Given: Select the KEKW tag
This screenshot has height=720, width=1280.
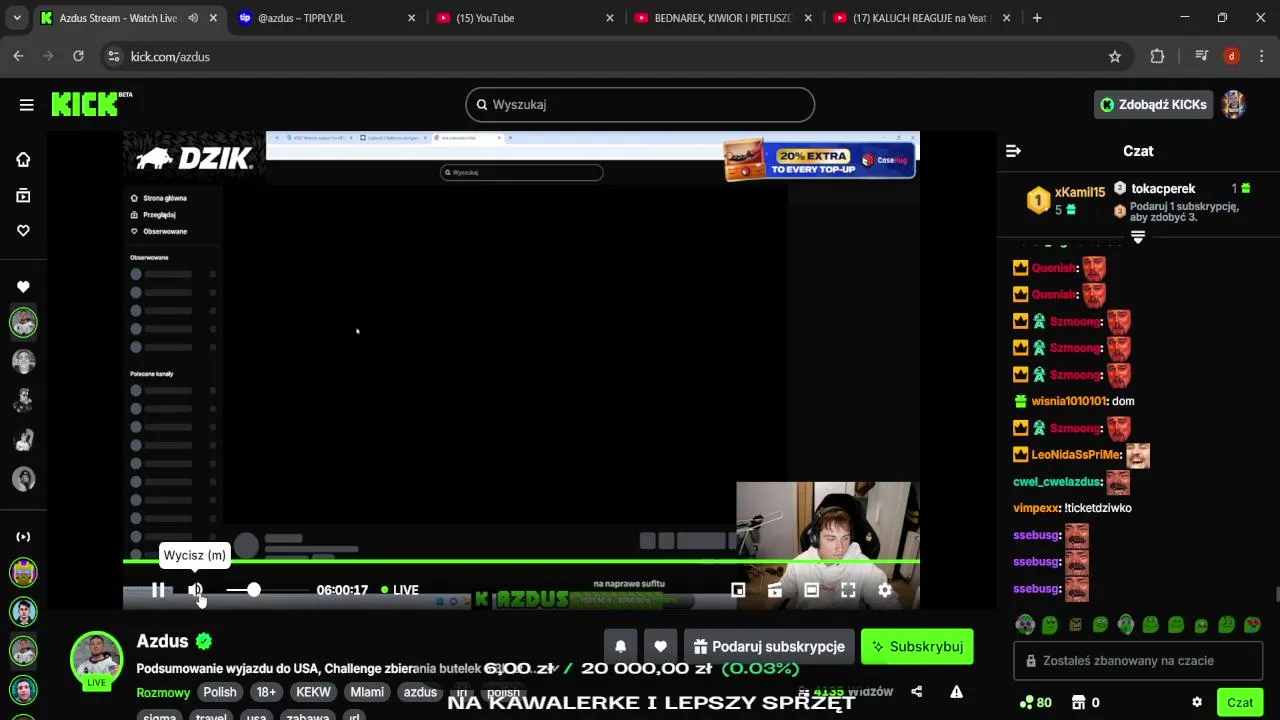Looking at the screenshot, I should point(313,692).
